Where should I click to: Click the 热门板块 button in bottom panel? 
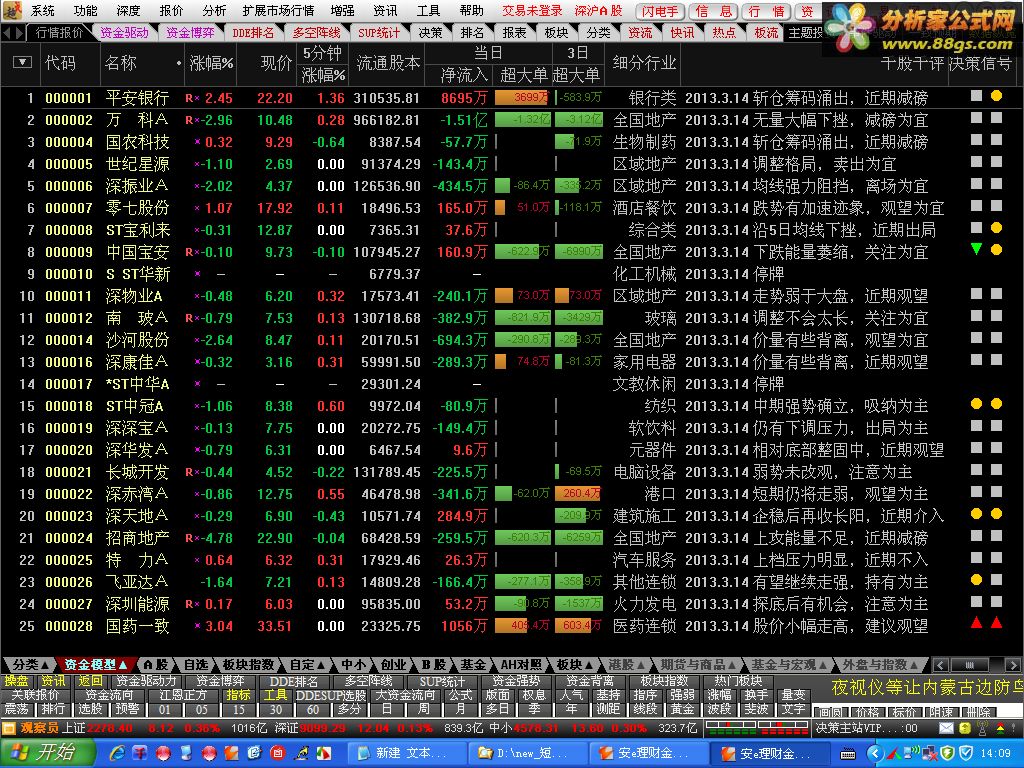pos(737,680)
